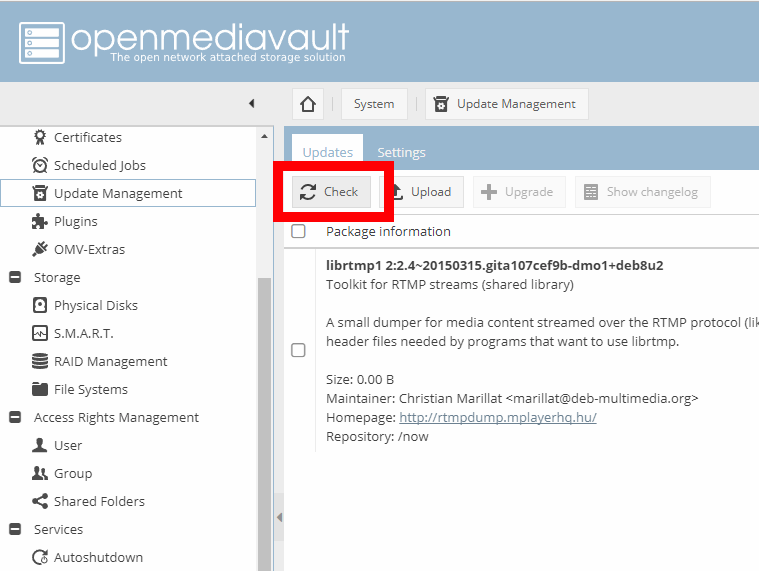Click the Package information column header
This screenshot has width=759, height=571.
(x=388, y=232)
